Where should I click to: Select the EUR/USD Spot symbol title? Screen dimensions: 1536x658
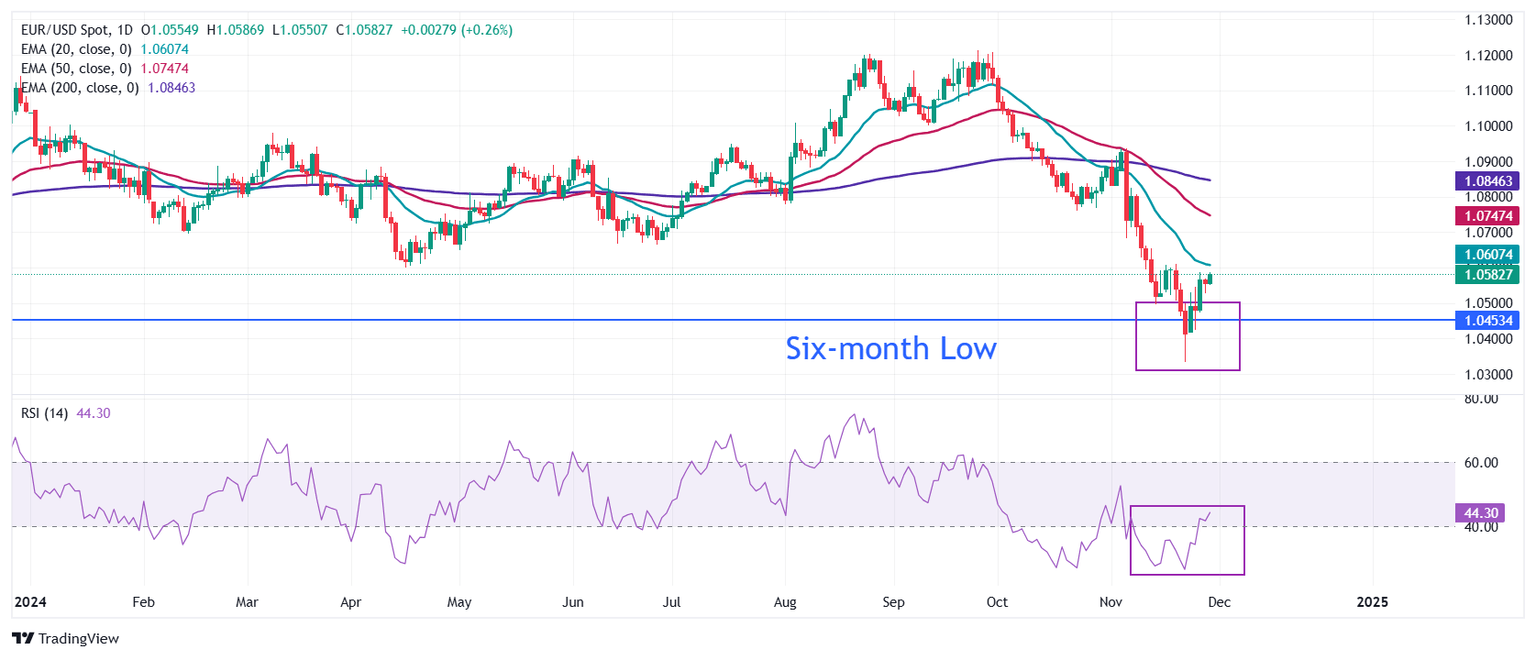point(66,30)
